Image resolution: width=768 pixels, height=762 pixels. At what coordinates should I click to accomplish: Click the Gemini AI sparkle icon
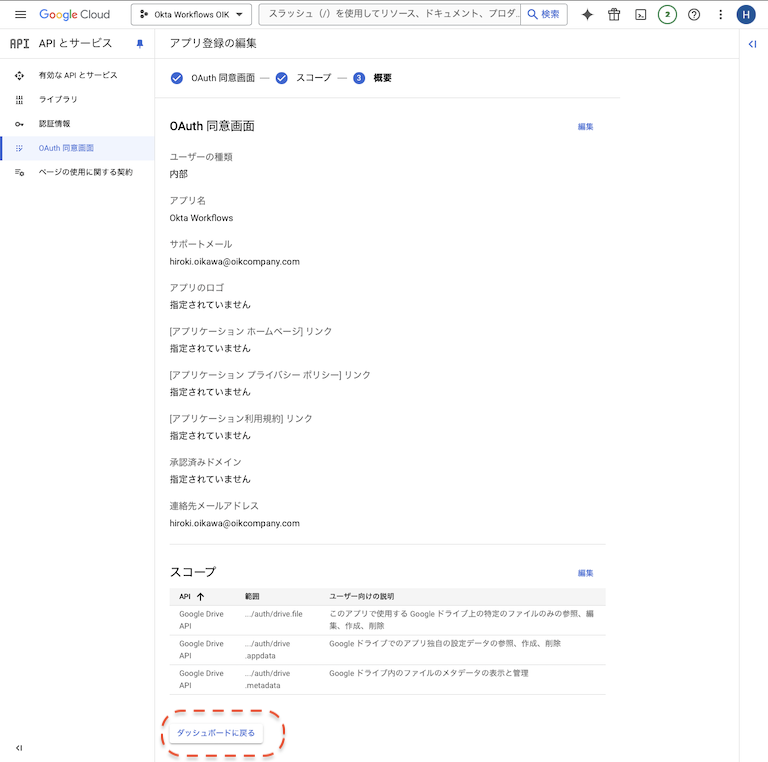coord(588,15)
